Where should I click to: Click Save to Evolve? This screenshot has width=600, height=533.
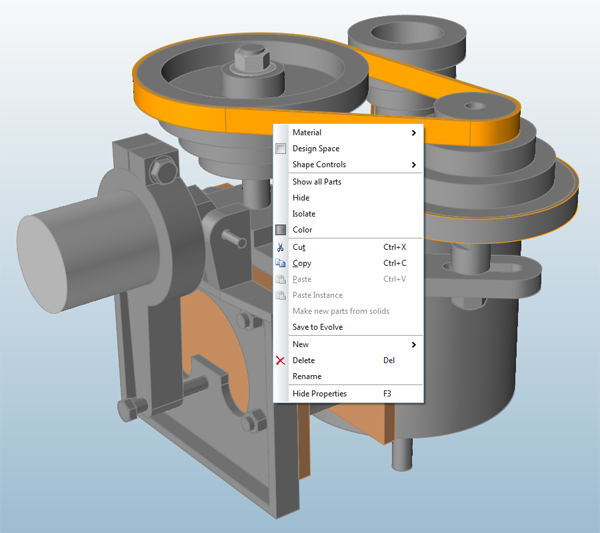pyautogui.click(x=318, y=327)
